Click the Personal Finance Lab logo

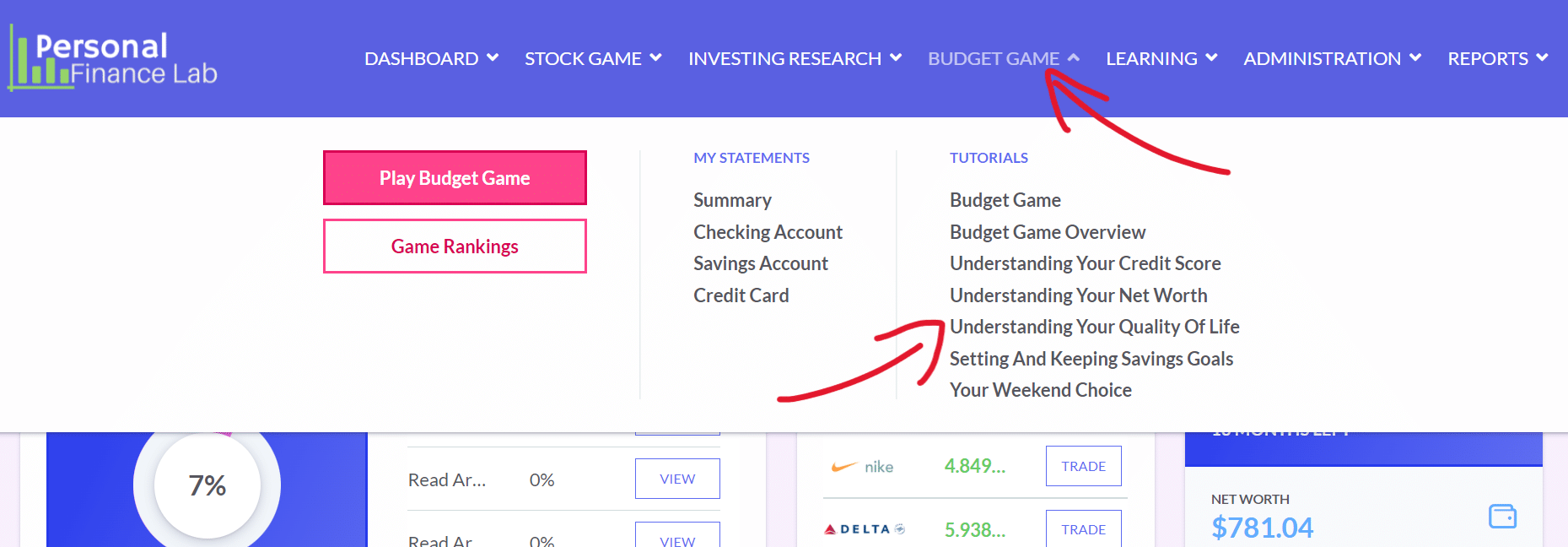tap(113, 58)
